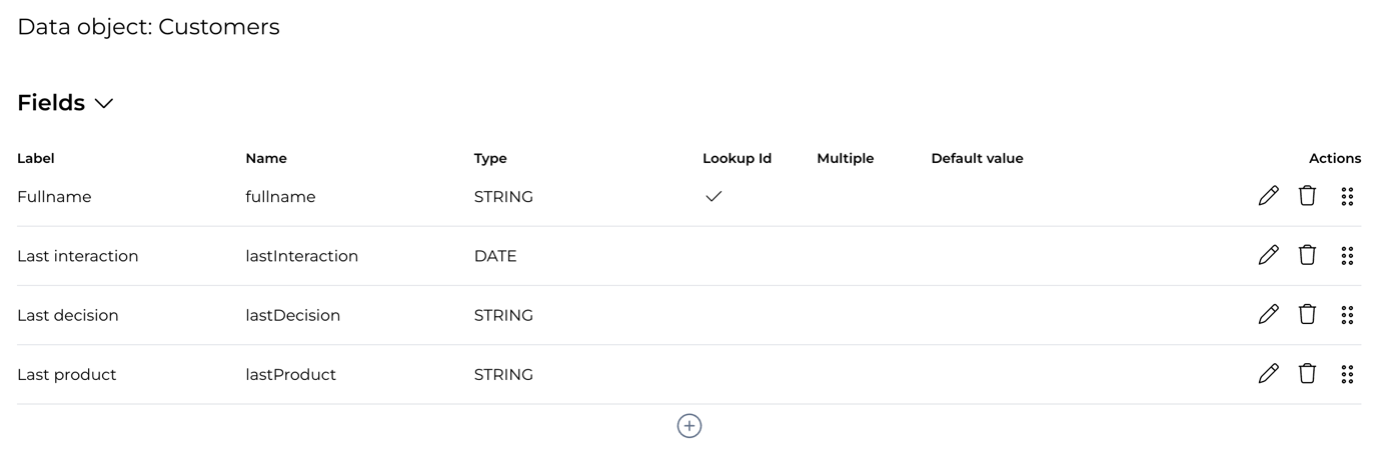
Task: Delete the Last interaction field
Action: point(1306,256)
